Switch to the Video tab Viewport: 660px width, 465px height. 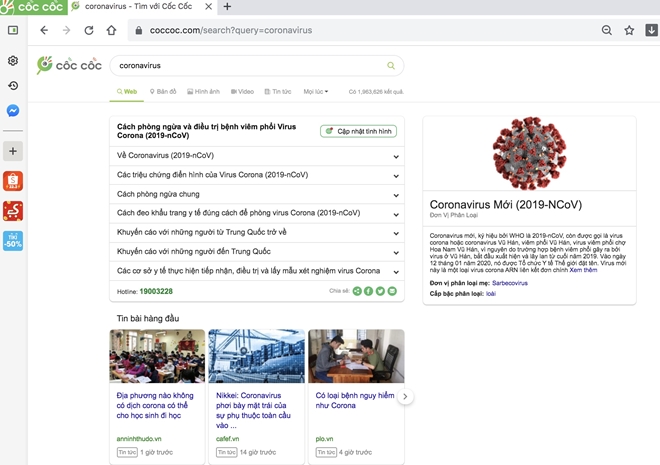click(242, 91)
